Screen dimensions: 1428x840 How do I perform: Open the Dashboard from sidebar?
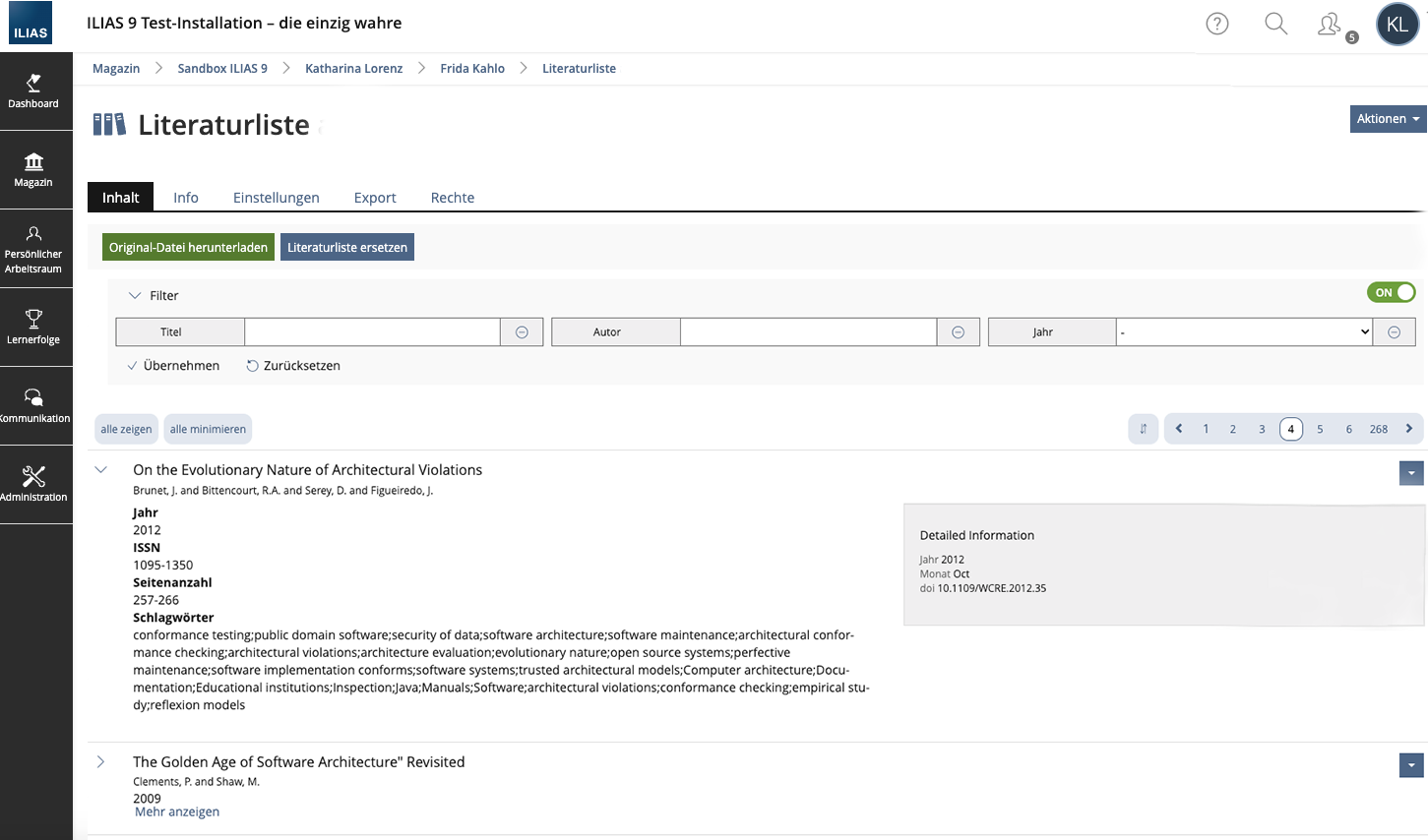pos(33,91)
